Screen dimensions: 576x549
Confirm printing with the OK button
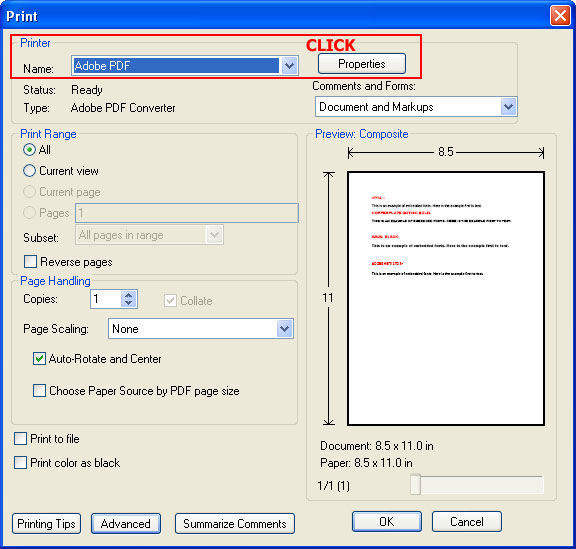coord(386,521)
